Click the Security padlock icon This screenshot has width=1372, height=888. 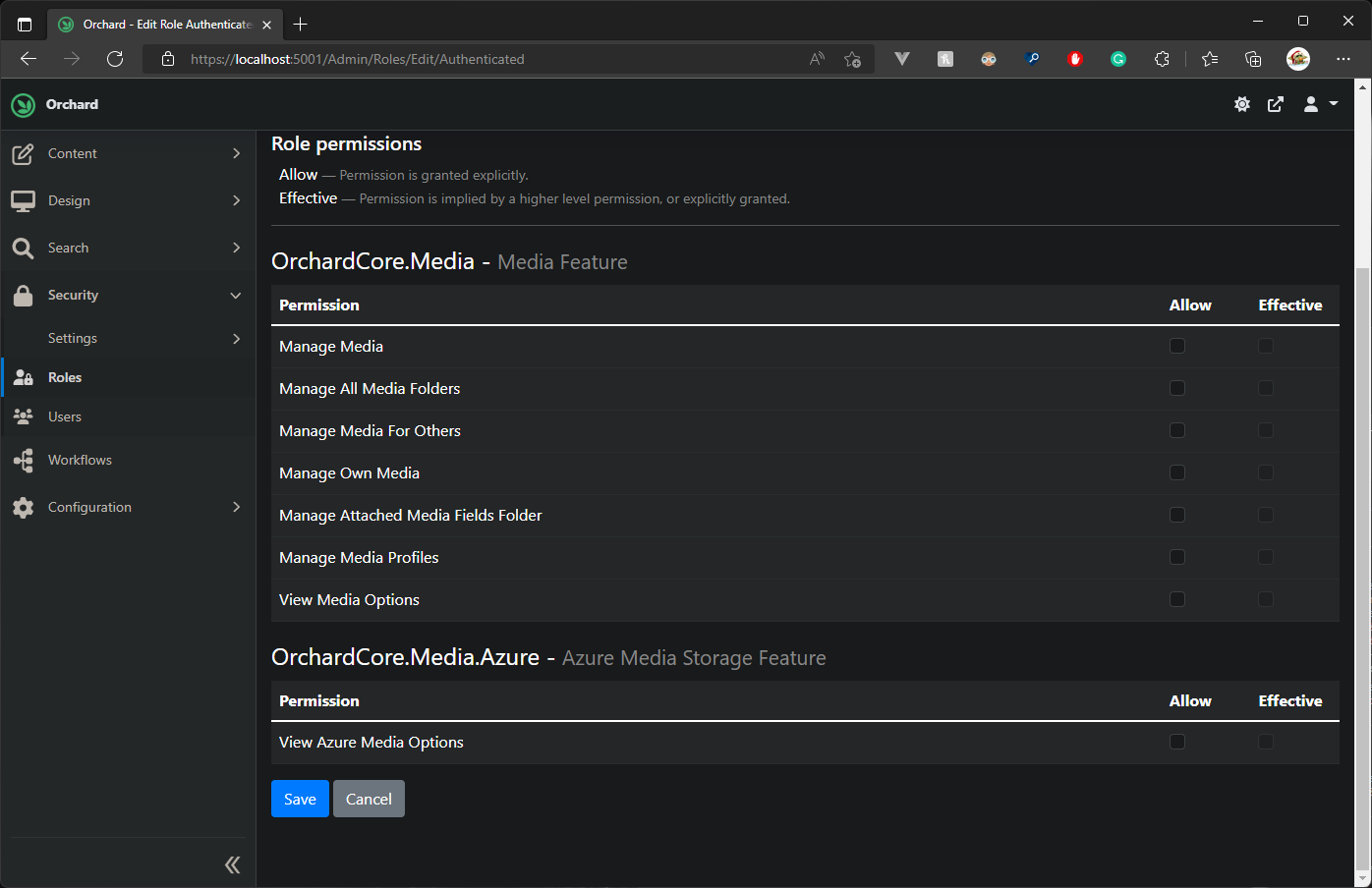[23, 295]
